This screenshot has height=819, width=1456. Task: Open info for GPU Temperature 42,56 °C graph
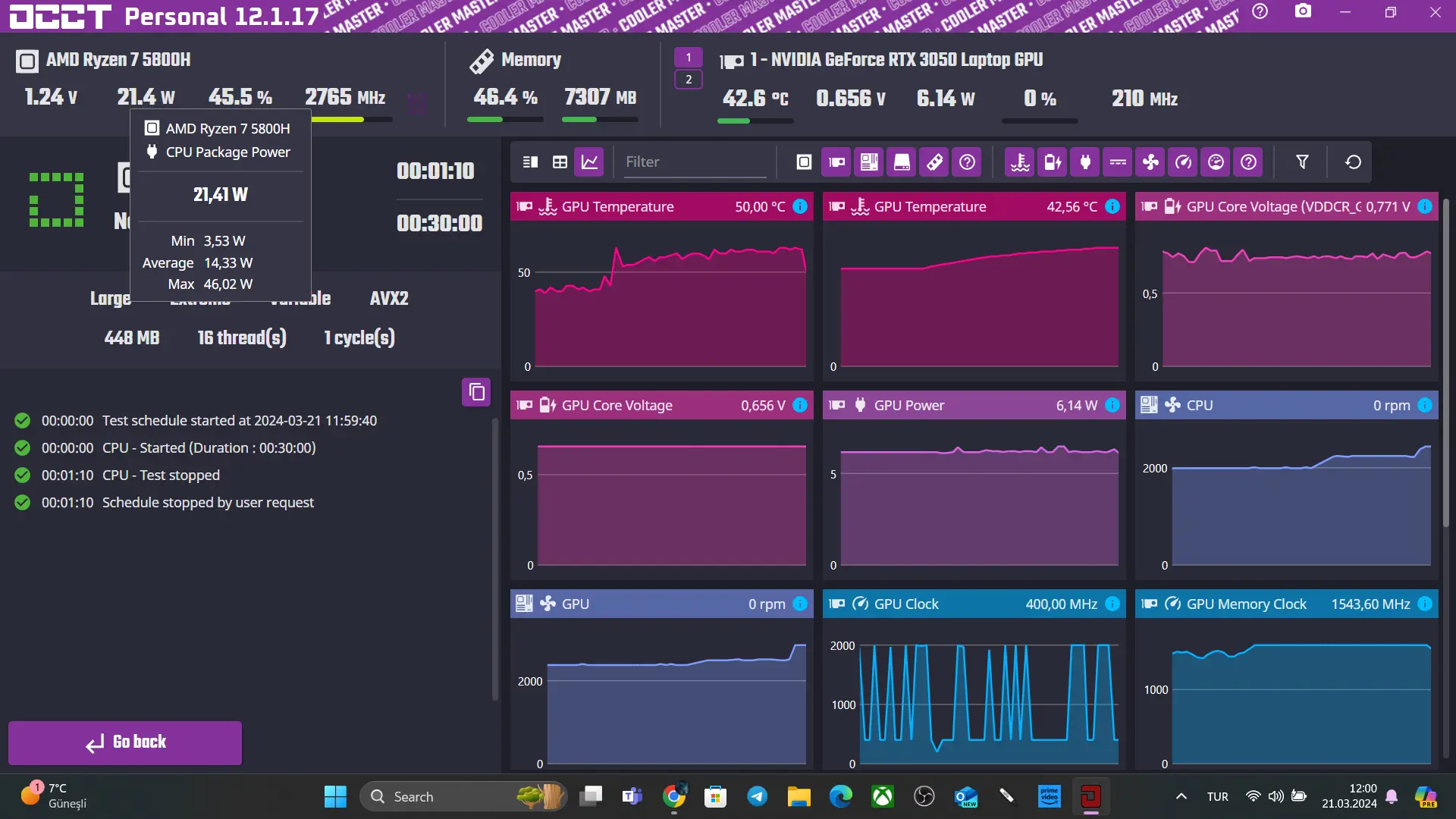pos(1112,206)
